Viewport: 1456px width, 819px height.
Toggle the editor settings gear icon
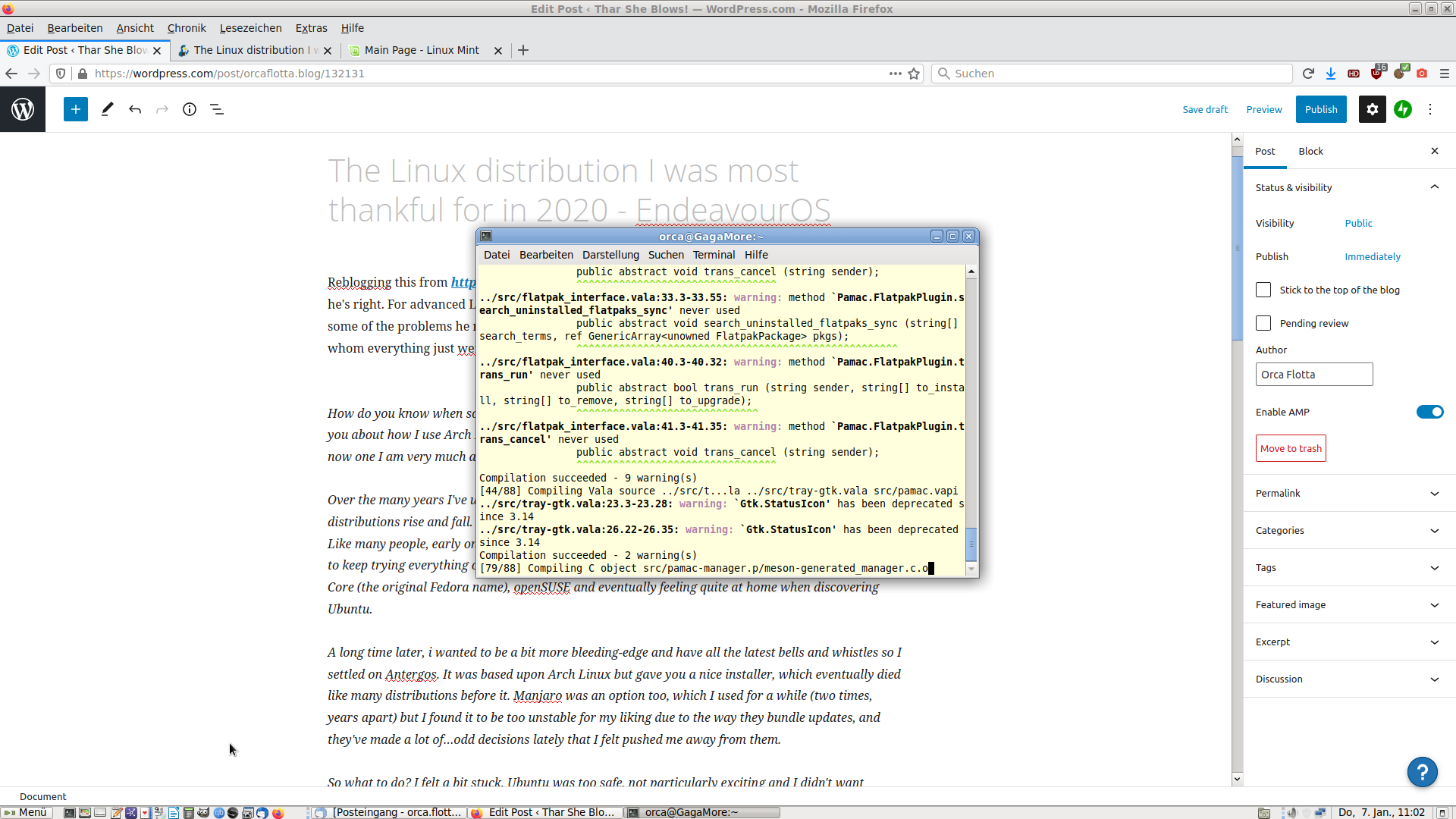coord(1373,109)
